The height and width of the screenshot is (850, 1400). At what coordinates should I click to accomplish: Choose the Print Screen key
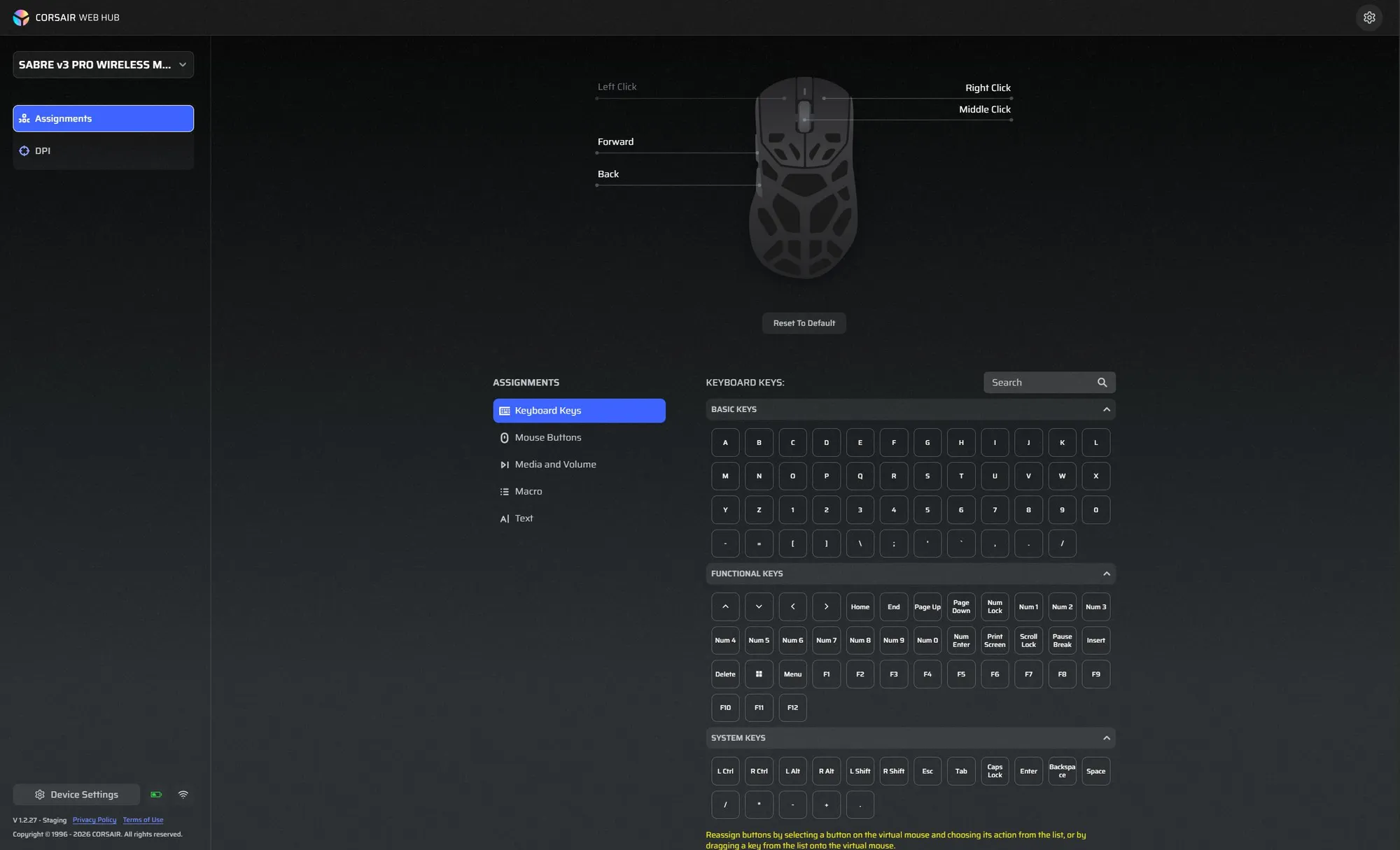point(995,641)
